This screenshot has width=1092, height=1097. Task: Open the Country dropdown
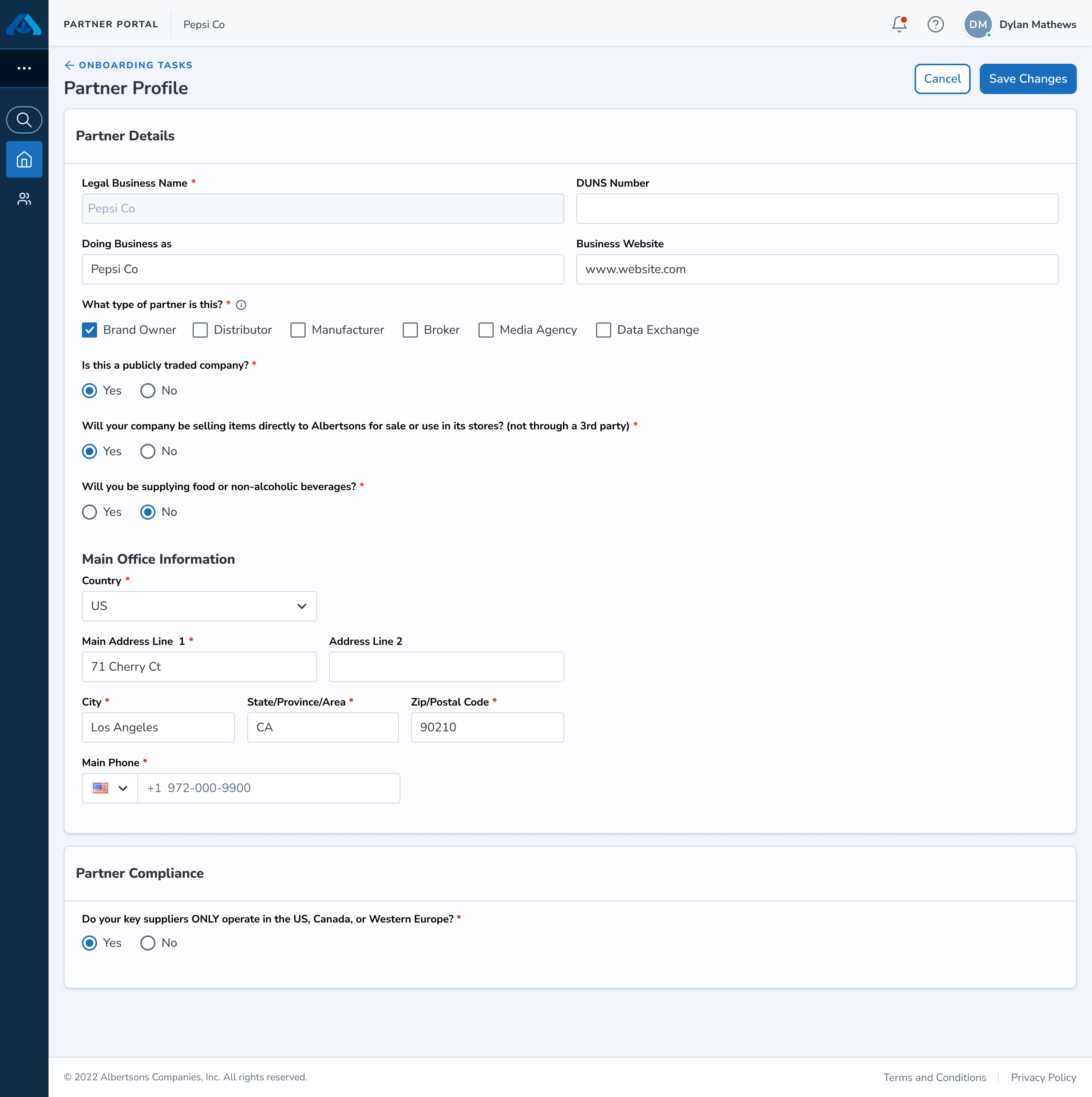(199, 607)
